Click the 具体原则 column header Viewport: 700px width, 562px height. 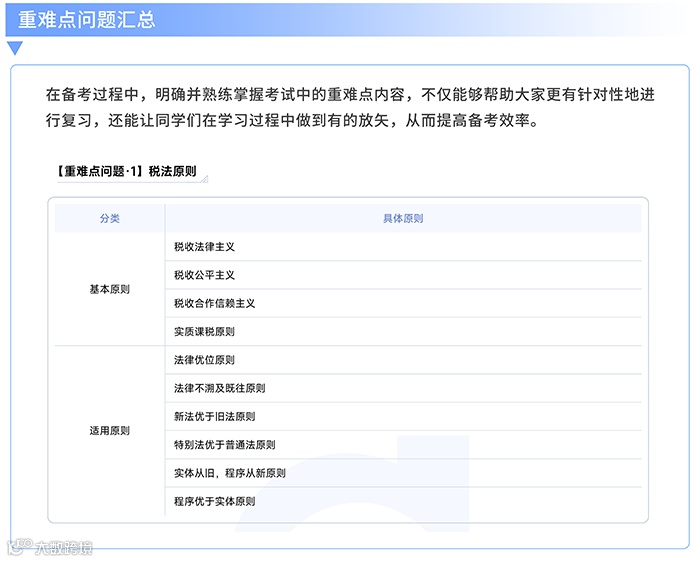coord(403,218)
